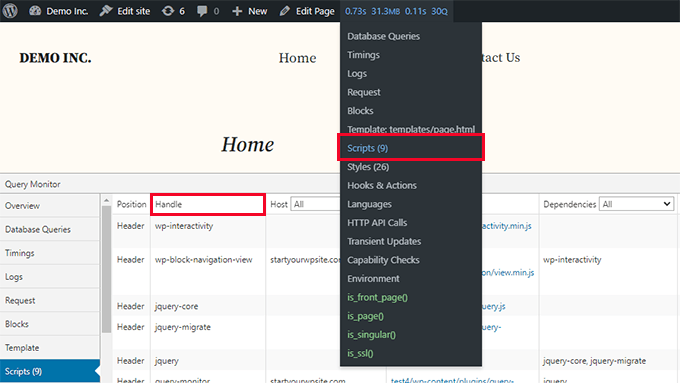Select Database Queries in the dropdown menu
The image size is (680, 383).
(383, 36)
